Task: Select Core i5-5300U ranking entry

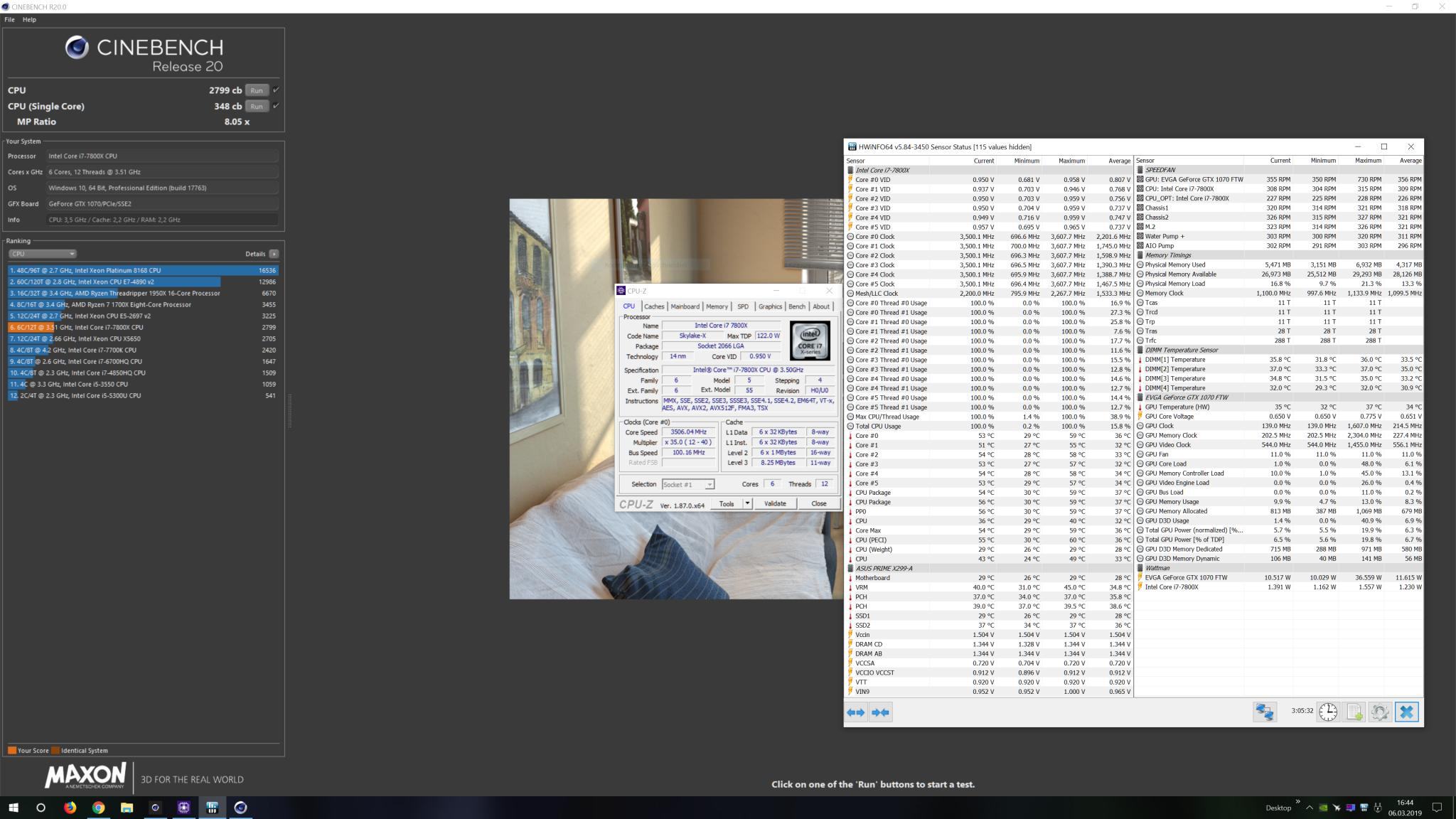Action: 143,395
